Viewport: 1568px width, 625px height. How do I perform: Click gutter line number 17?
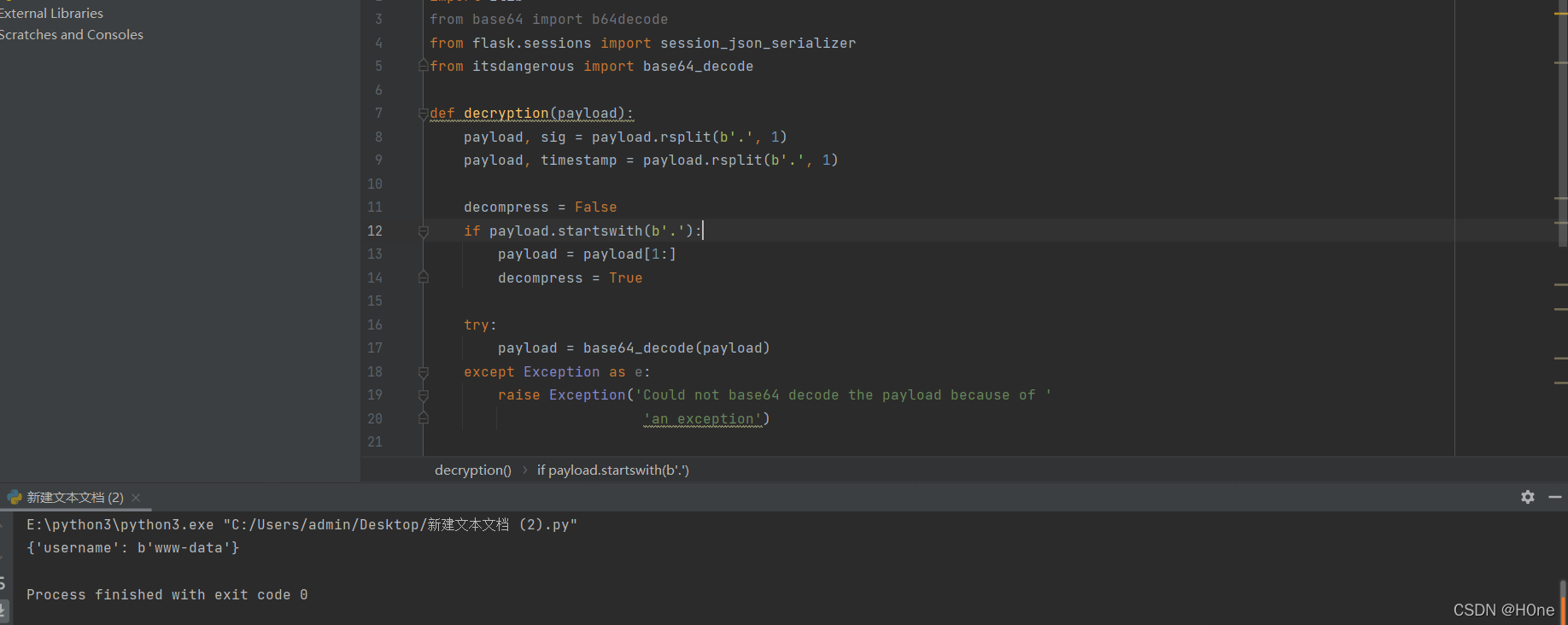pyautogui.click(x=375, y=348)
